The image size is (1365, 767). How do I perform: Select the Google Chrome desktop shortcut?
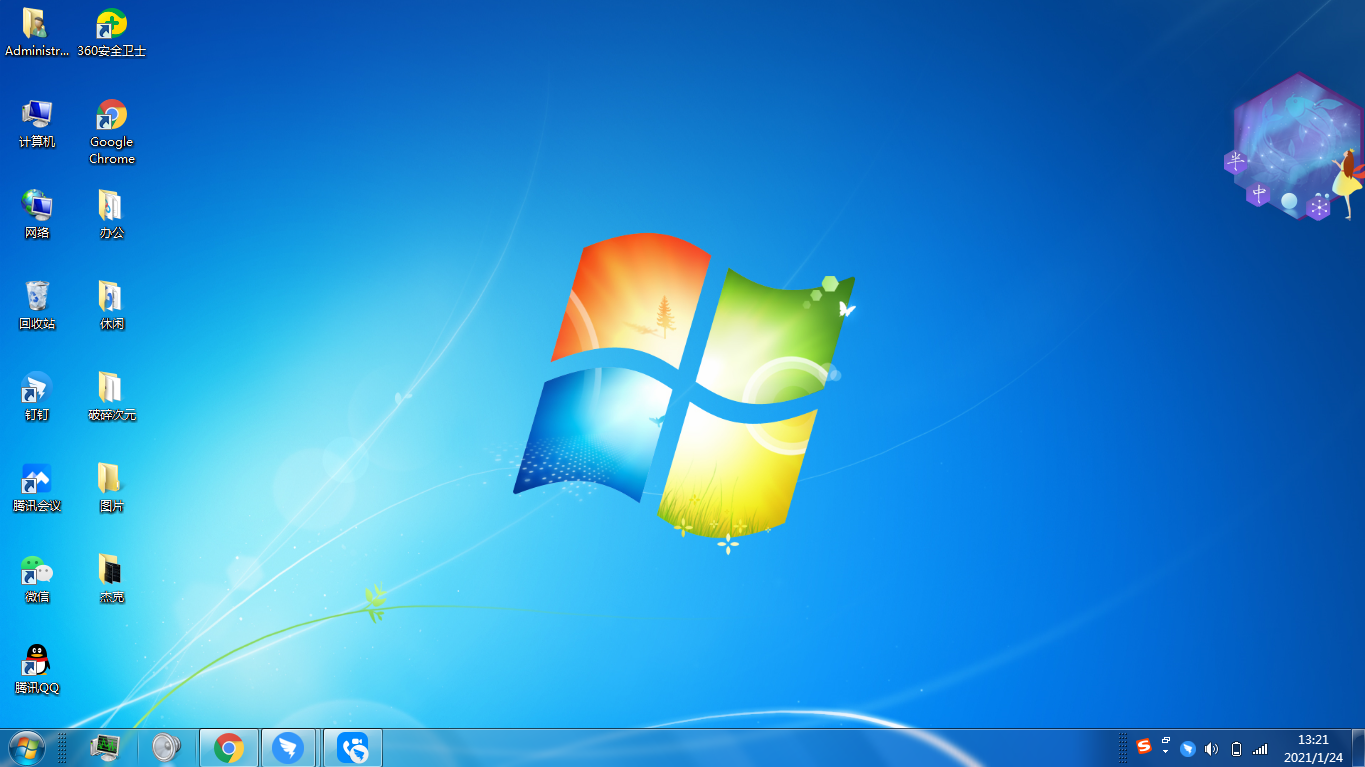click(112, 131)
